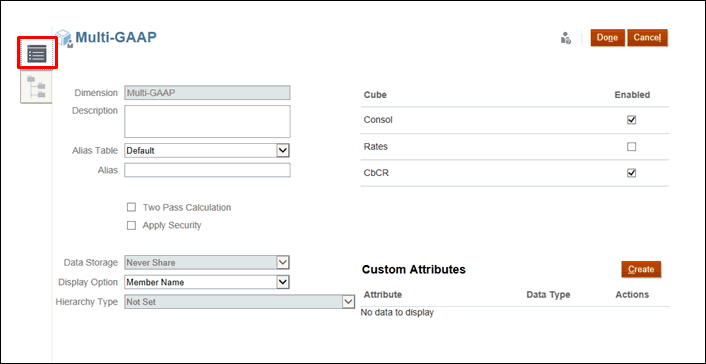The height and width of the screenshot is (364, 706).
Task: Create a new custom attribute
Action: [641, 269]
